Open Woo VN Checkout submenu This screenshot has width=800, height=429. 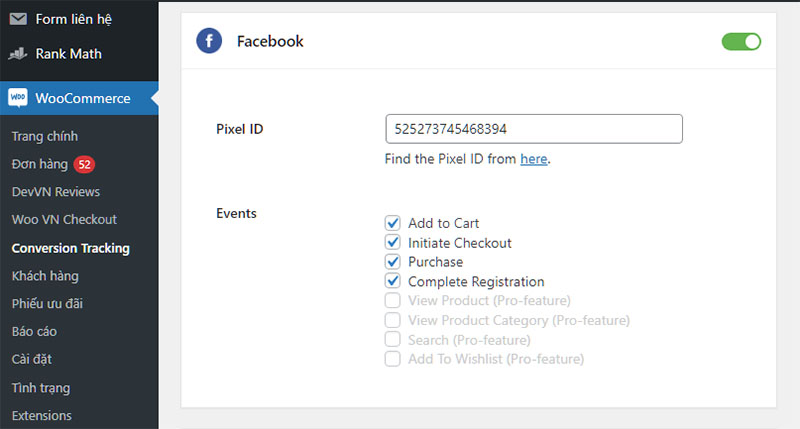pyautogui.click(x=64, y=219)
